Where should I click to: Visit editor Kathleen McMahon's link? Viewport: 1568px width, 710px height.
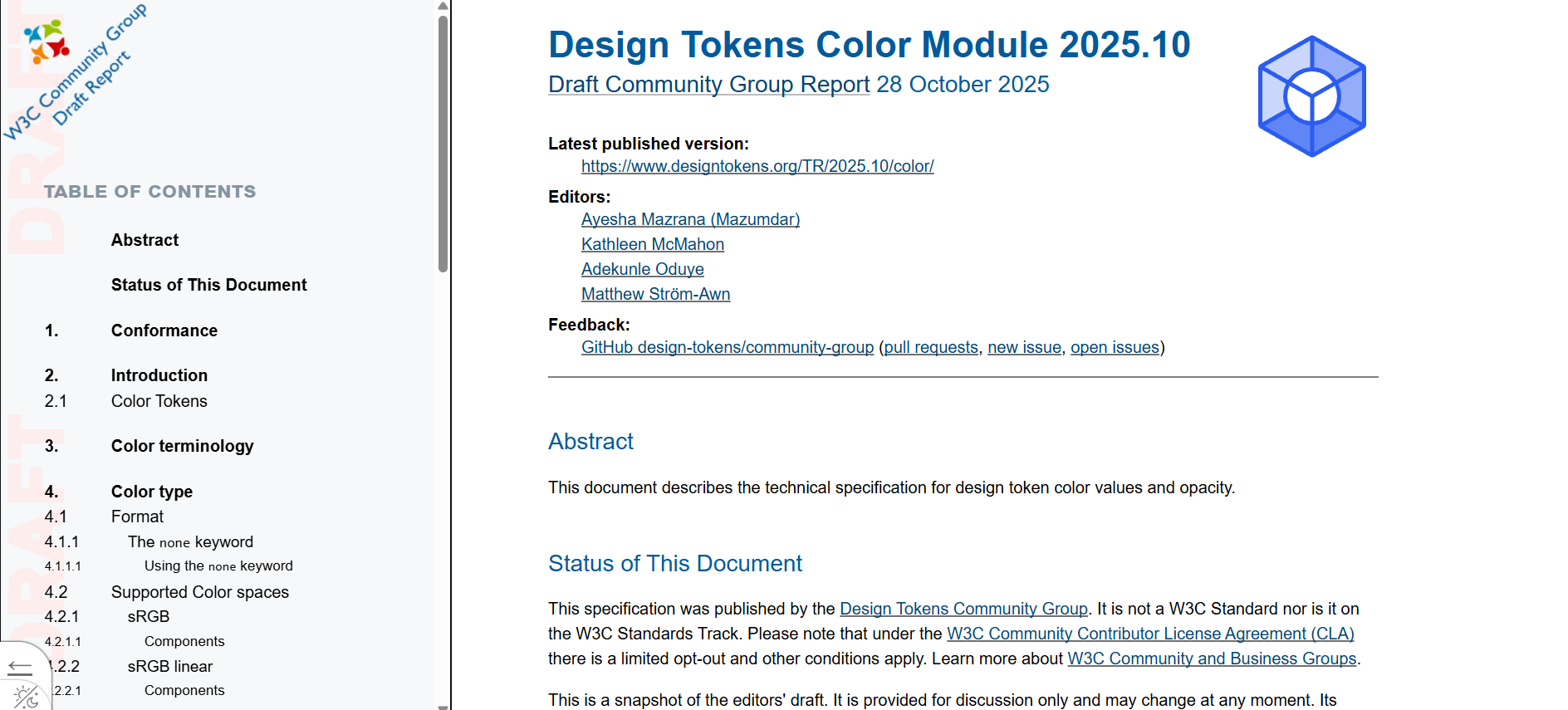point(652,244)
